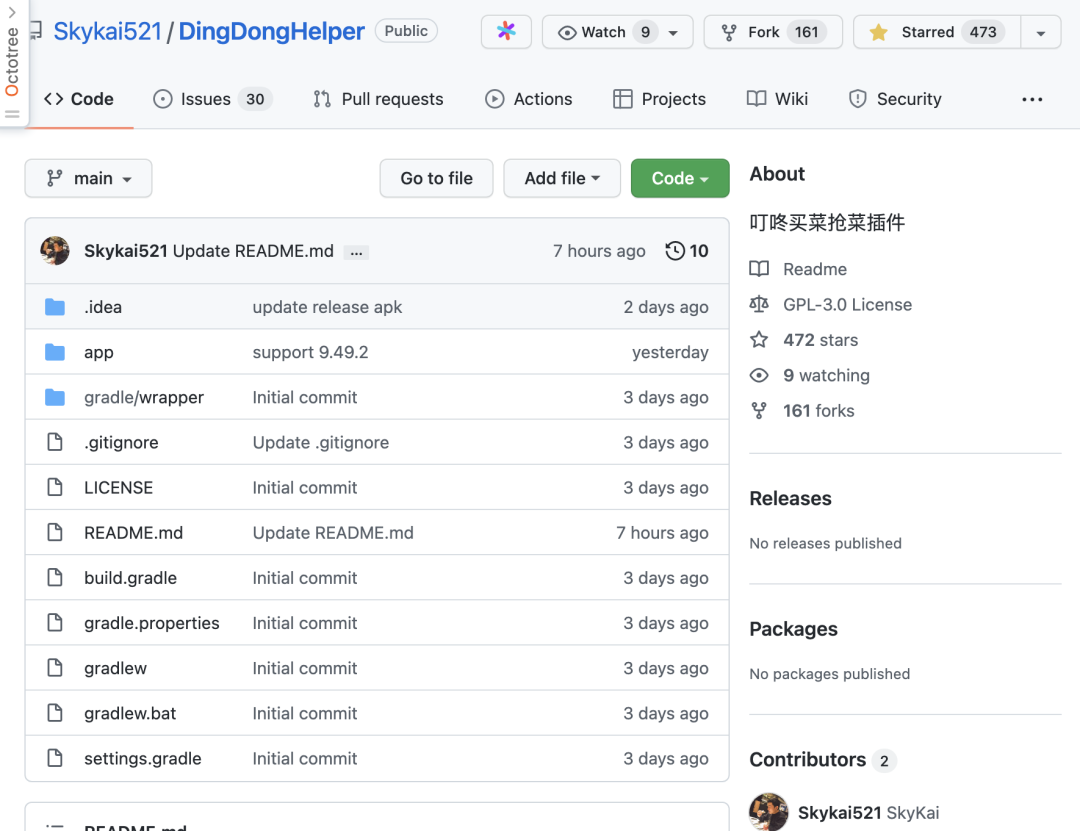Click Skykai521 avatar under Contributors
1080x831 pixels.
[x=769, y=812]
